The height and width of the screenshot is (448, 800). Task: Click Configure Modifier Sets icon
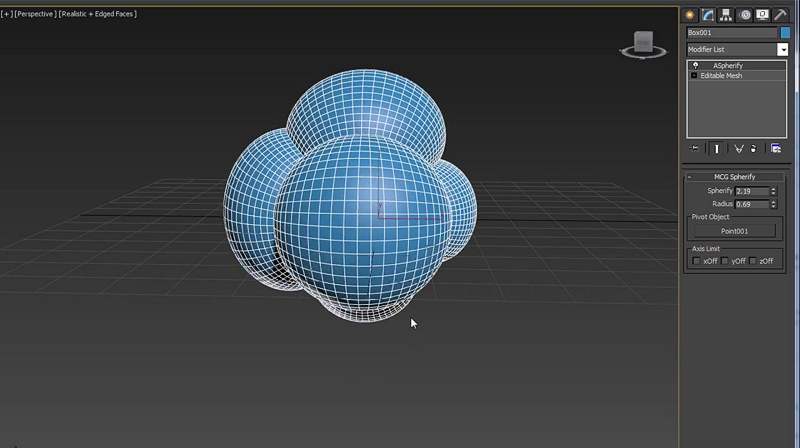776,148
